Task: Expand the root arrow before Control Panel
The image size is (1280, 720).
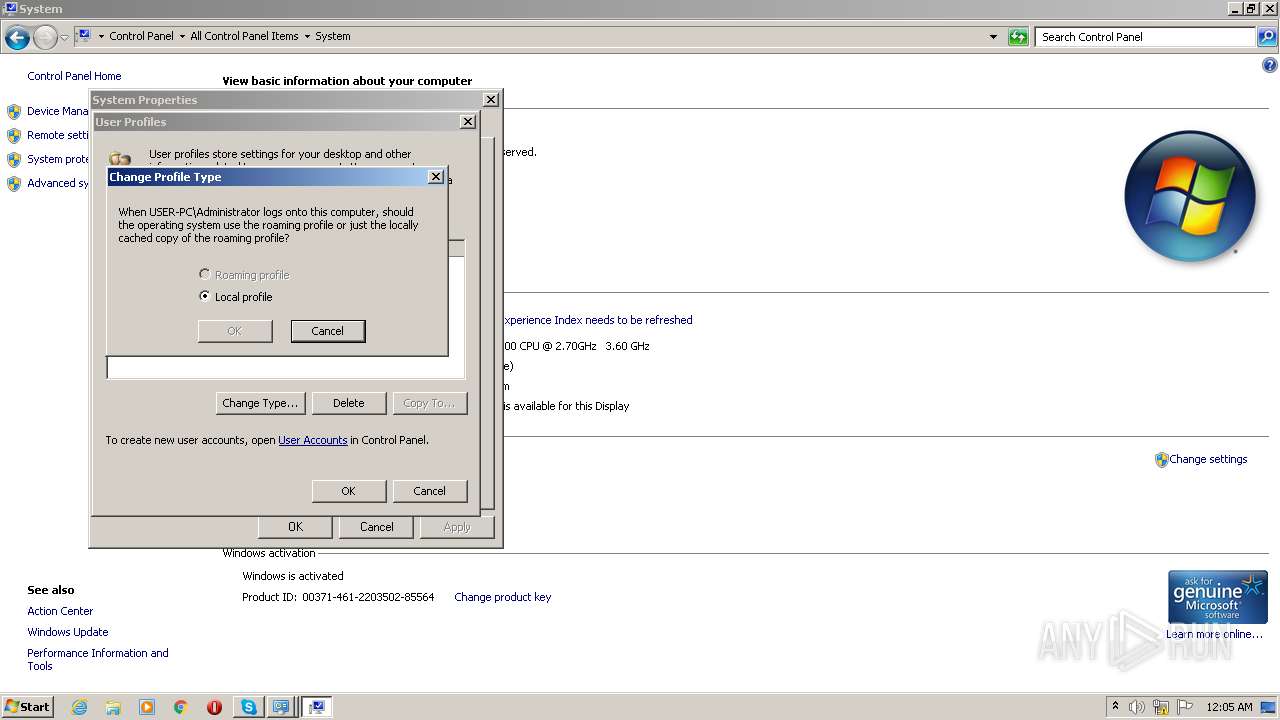Action: point(101,36)
